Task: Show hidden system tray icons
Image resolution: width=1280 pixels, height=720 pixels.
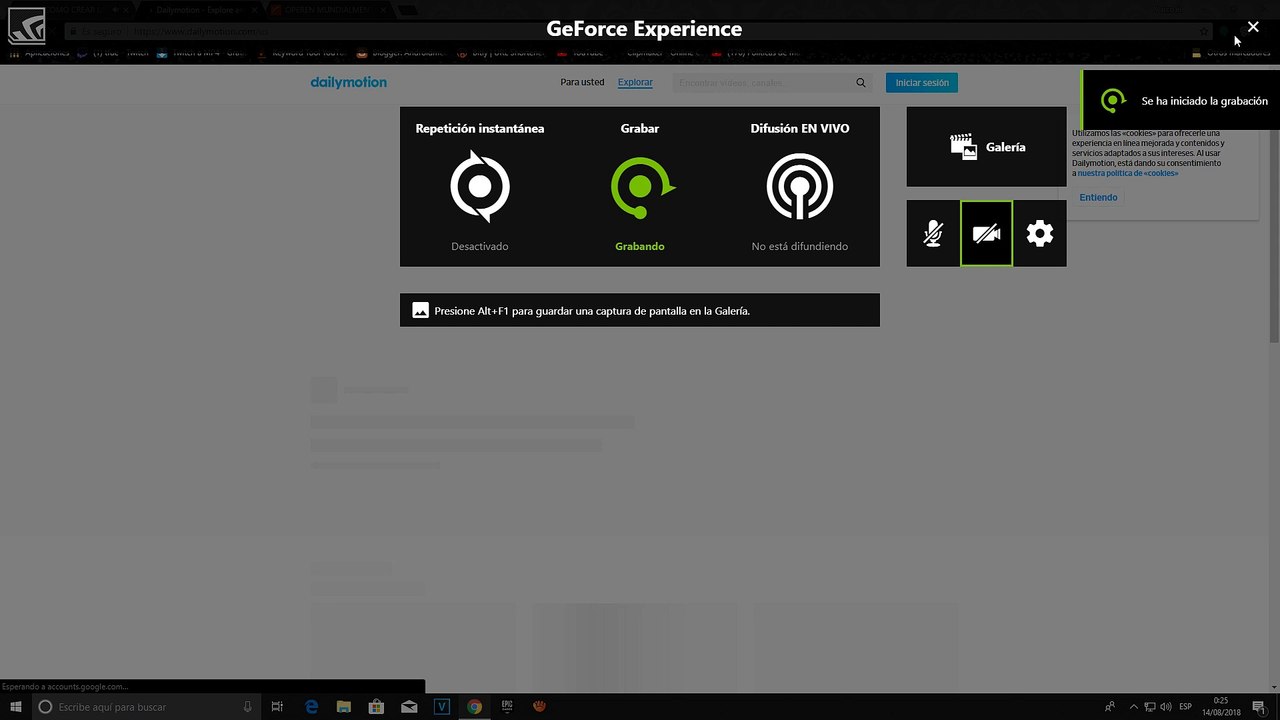Action: point(1133,707)
